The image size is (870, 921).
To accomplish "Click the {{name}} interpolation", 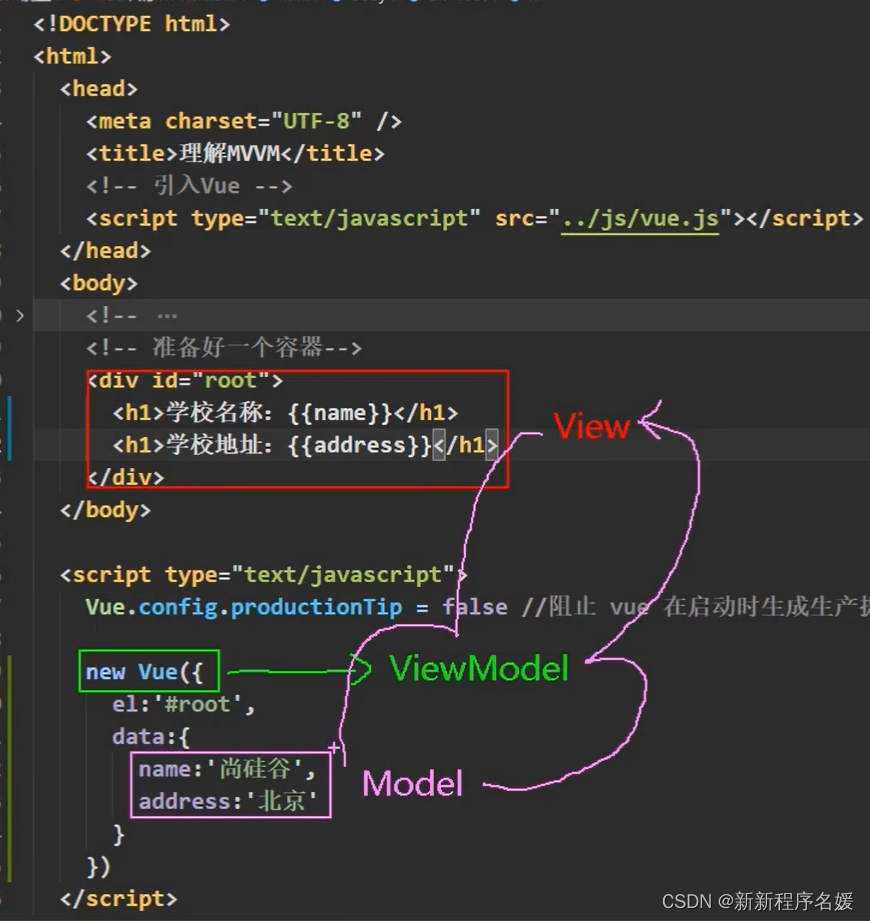I will click(340, 413).
